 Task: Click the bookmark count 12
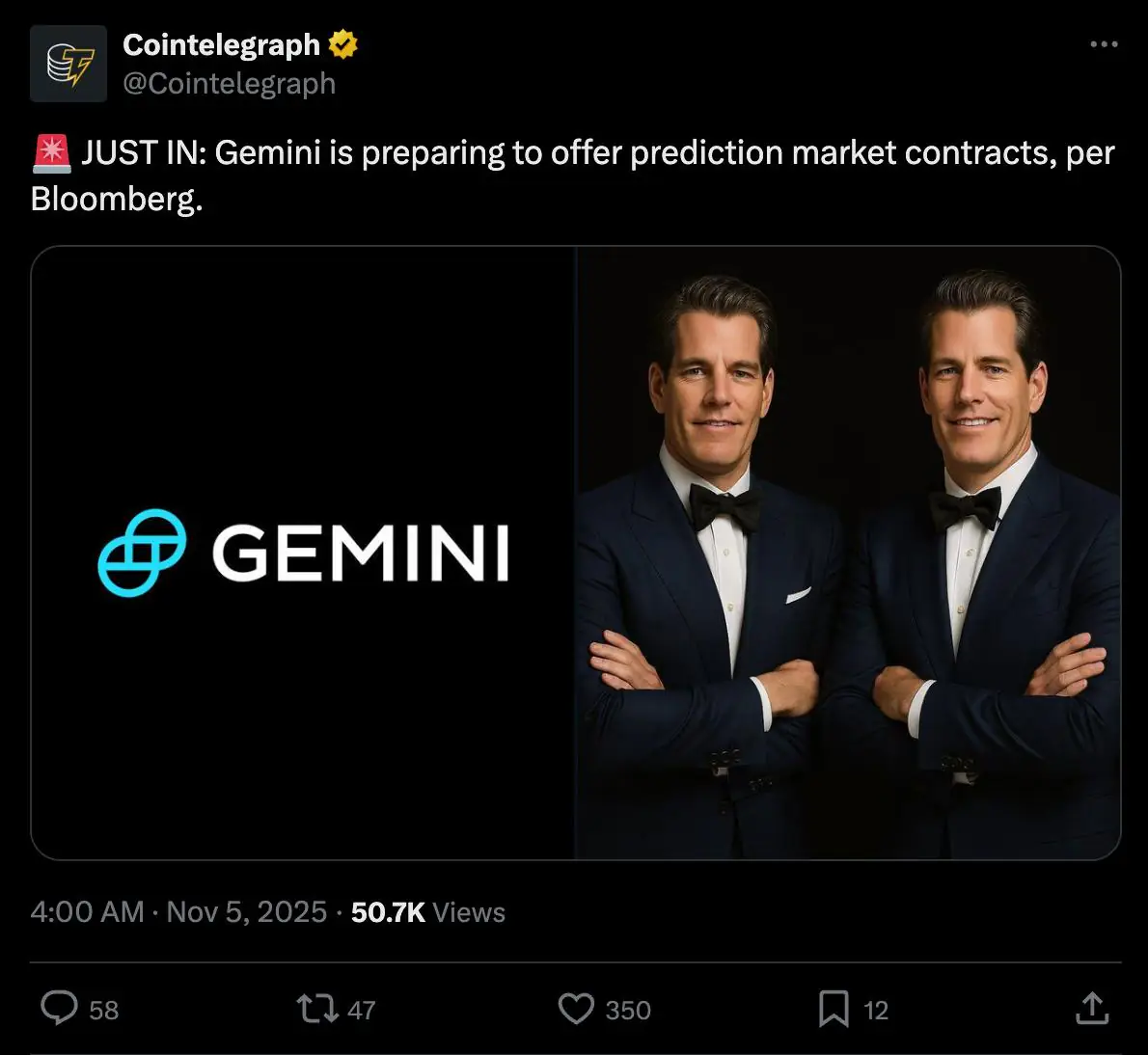pos(875,1011)
